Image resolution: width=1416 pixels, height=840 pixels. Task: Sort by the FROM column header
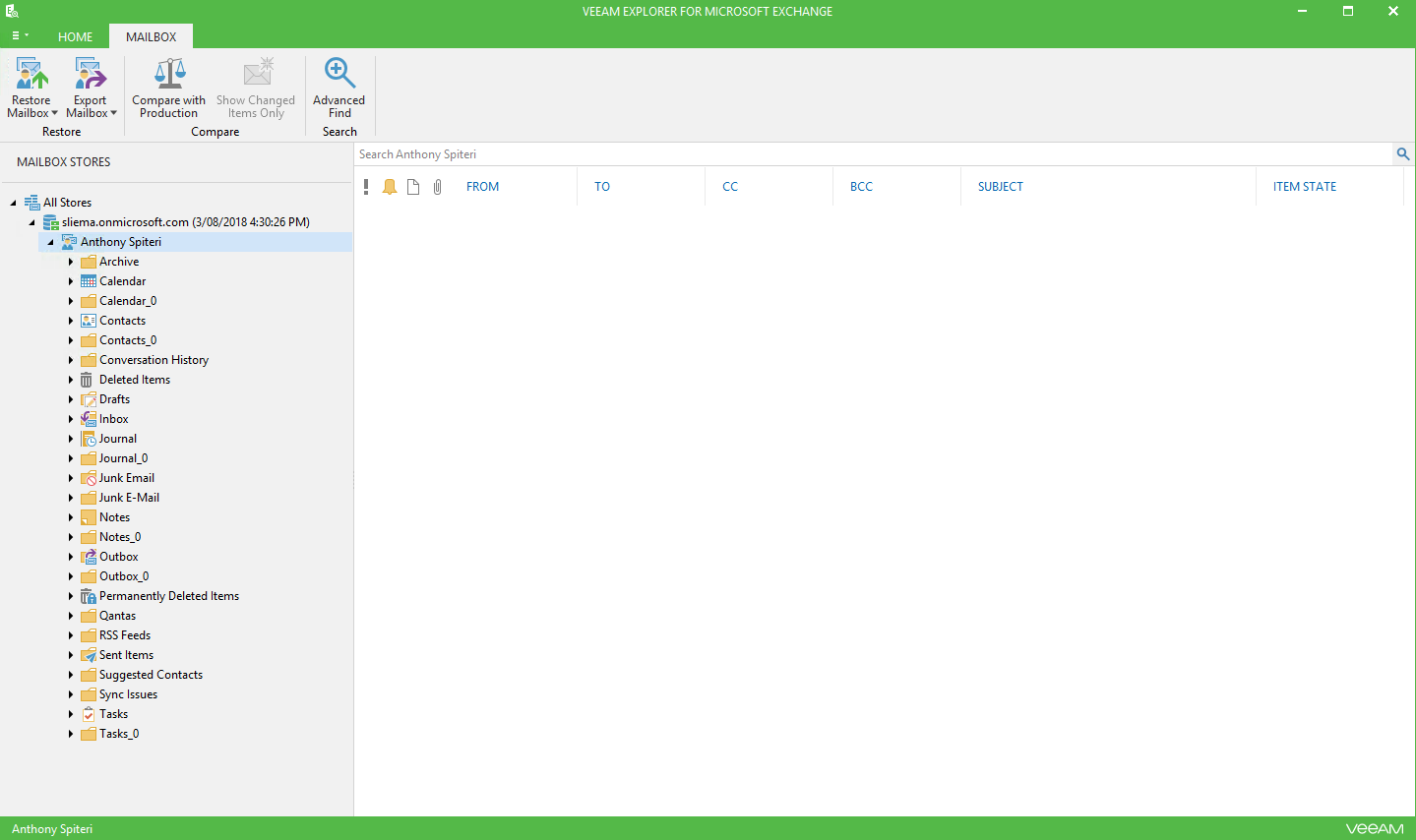(482, 187)
